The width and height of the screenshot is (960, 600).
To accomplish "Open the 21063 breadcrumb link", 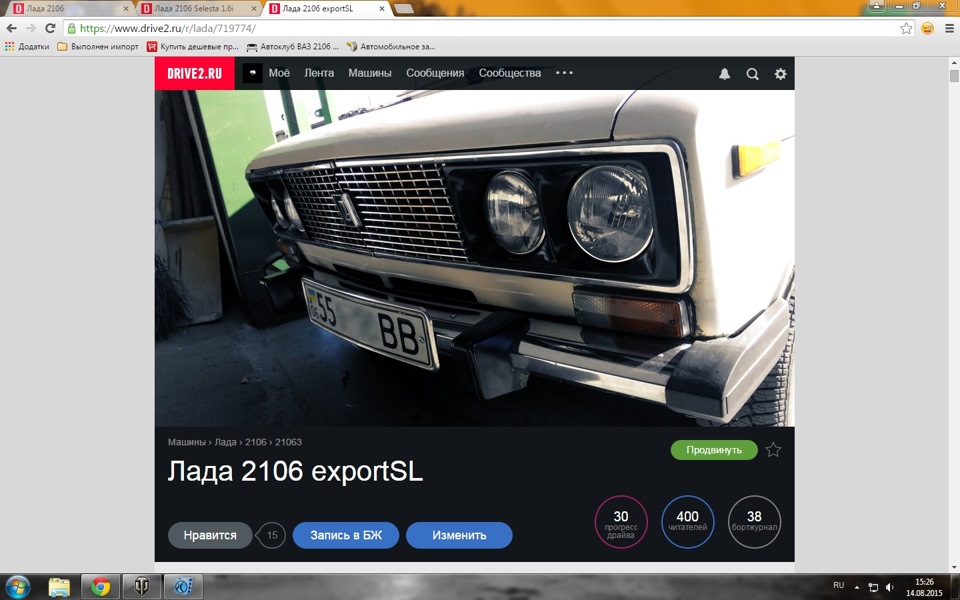I will coord(288,442).
